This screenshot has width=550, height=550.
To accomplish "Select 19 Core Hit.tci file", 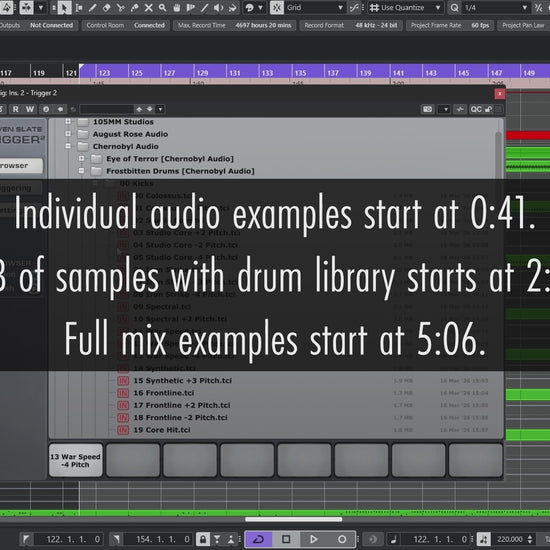I will pyautogui.click(x=162, y=430).
